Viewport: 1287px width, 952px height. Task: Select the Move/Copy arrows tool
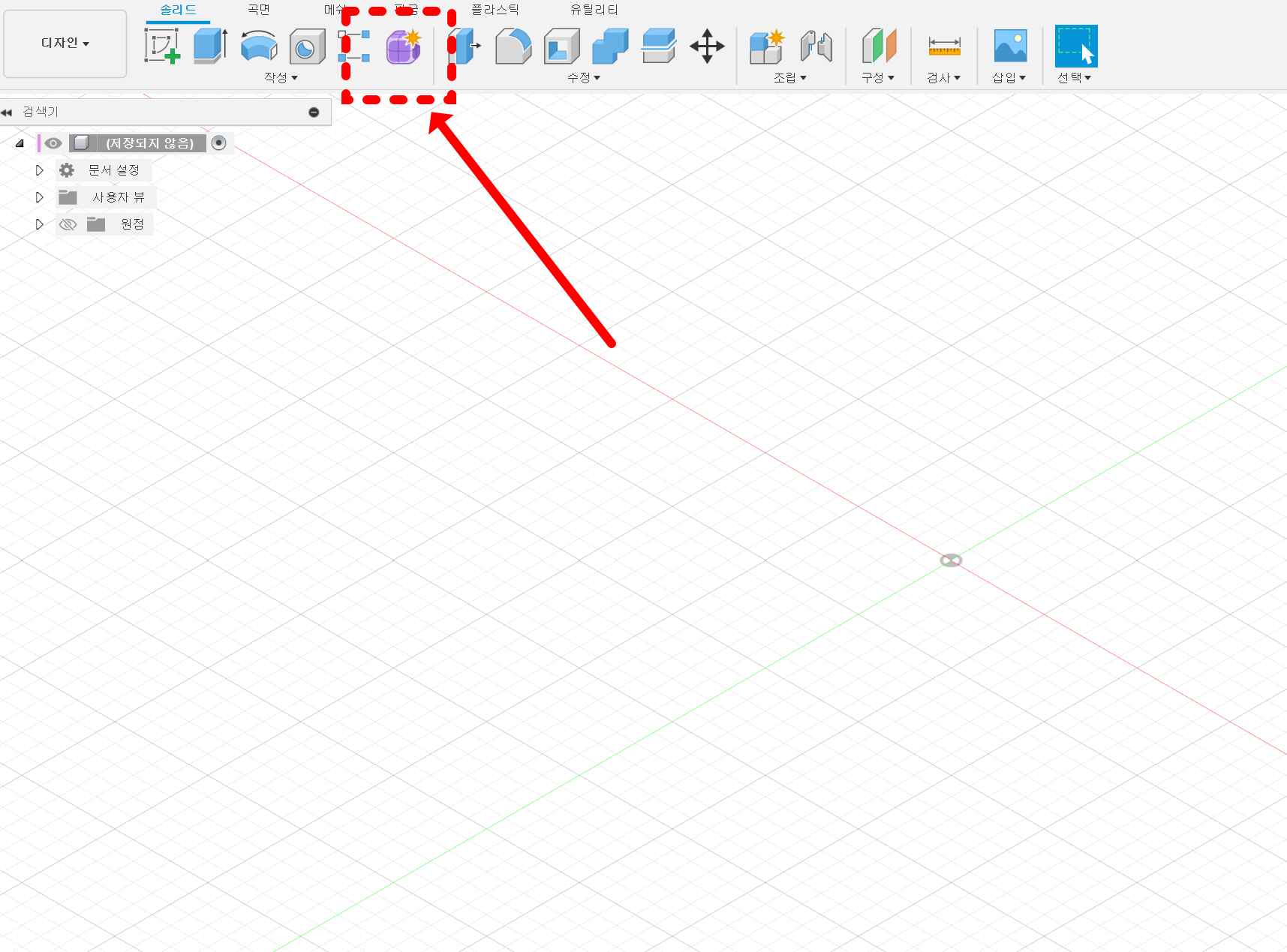coord(707,46)
